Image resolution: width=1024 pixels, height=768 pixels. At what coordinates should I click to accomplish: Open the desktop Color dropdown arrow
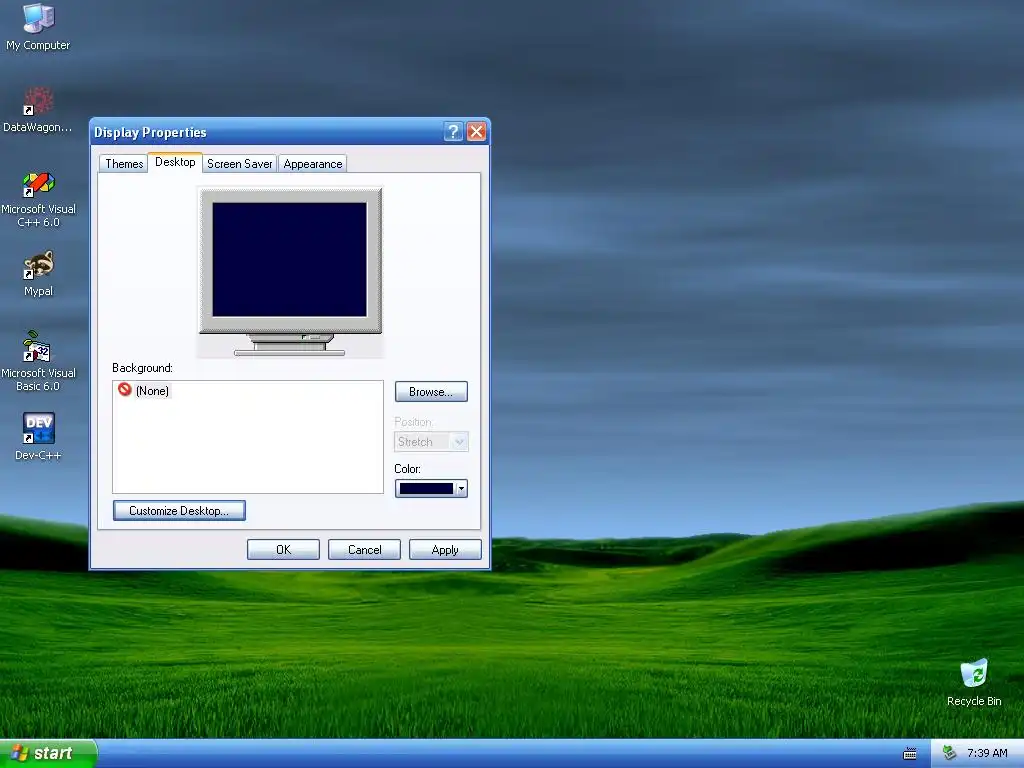461,488
